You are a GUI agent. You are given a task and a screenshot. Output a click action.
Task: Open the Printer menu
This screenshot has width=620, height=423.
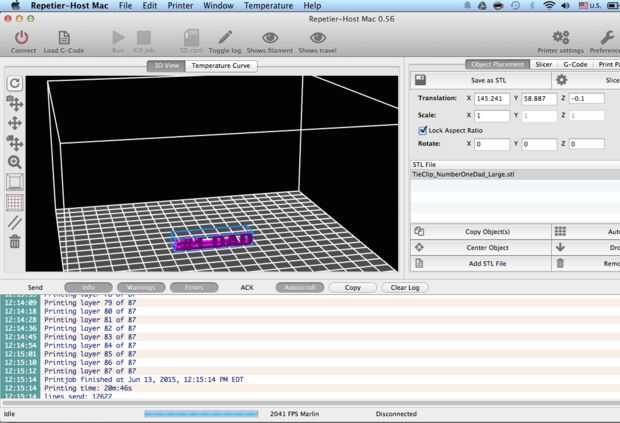(x=180, y=6)
